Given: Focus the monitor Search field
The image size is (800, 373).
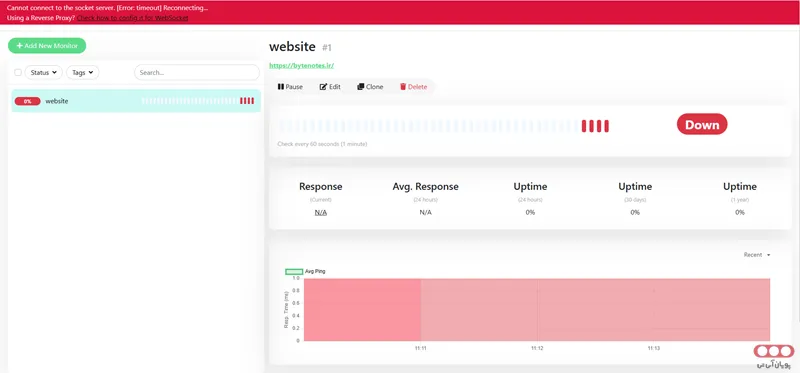Looking at the screenshot, I should click(197, 72).
